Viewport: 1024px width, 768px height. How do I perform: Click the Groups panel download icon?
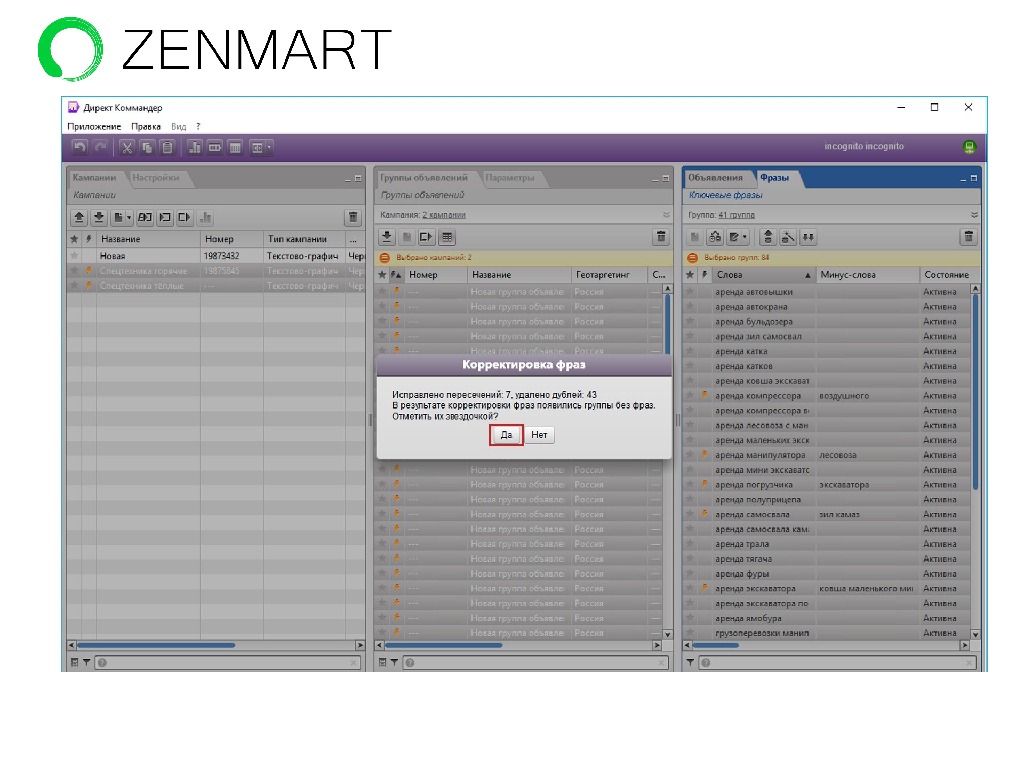387,237
